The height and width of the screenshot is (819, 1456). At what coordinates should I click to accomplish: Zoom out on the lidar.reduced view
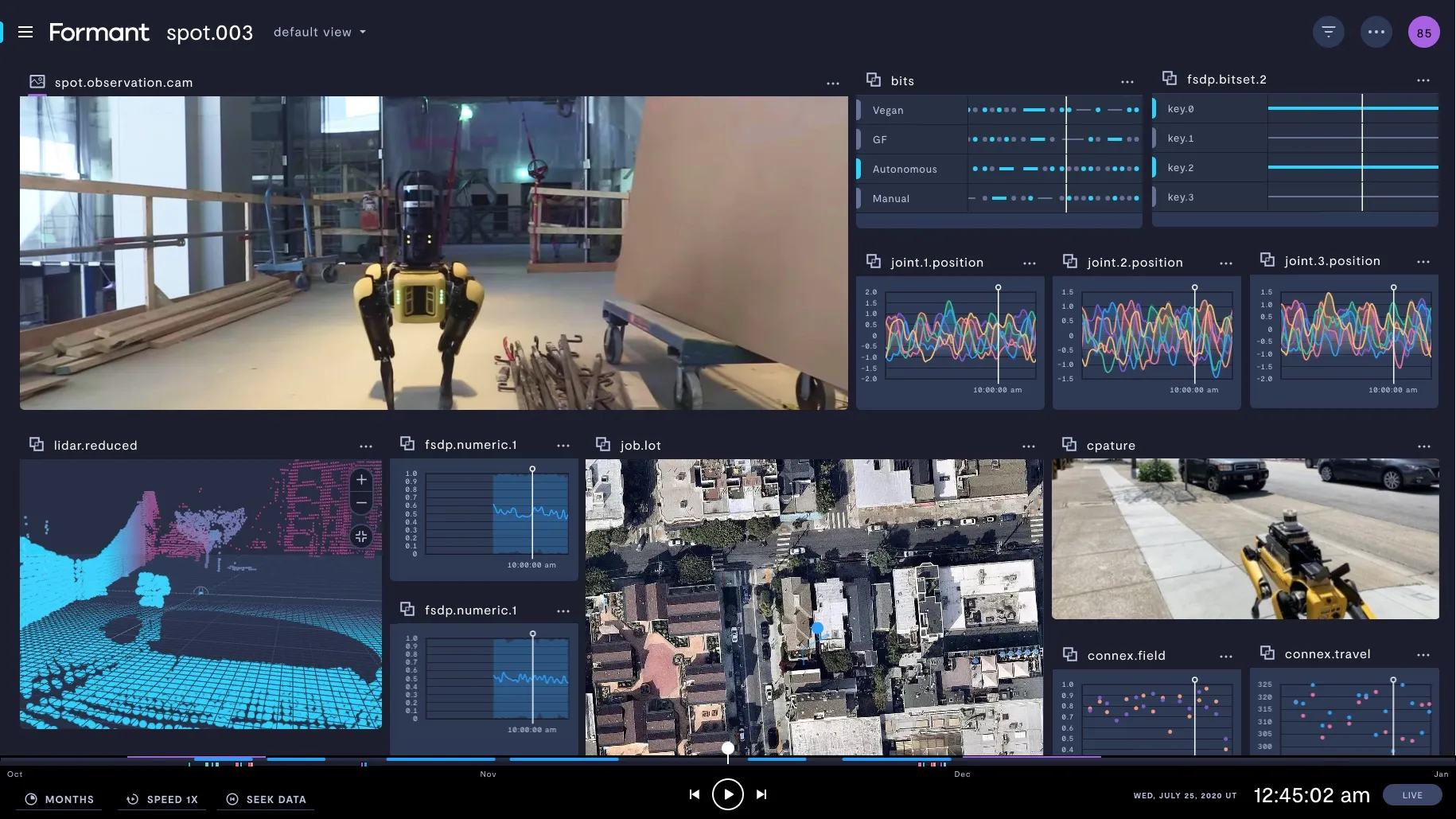pyautogui.click(x=361, y=503)
